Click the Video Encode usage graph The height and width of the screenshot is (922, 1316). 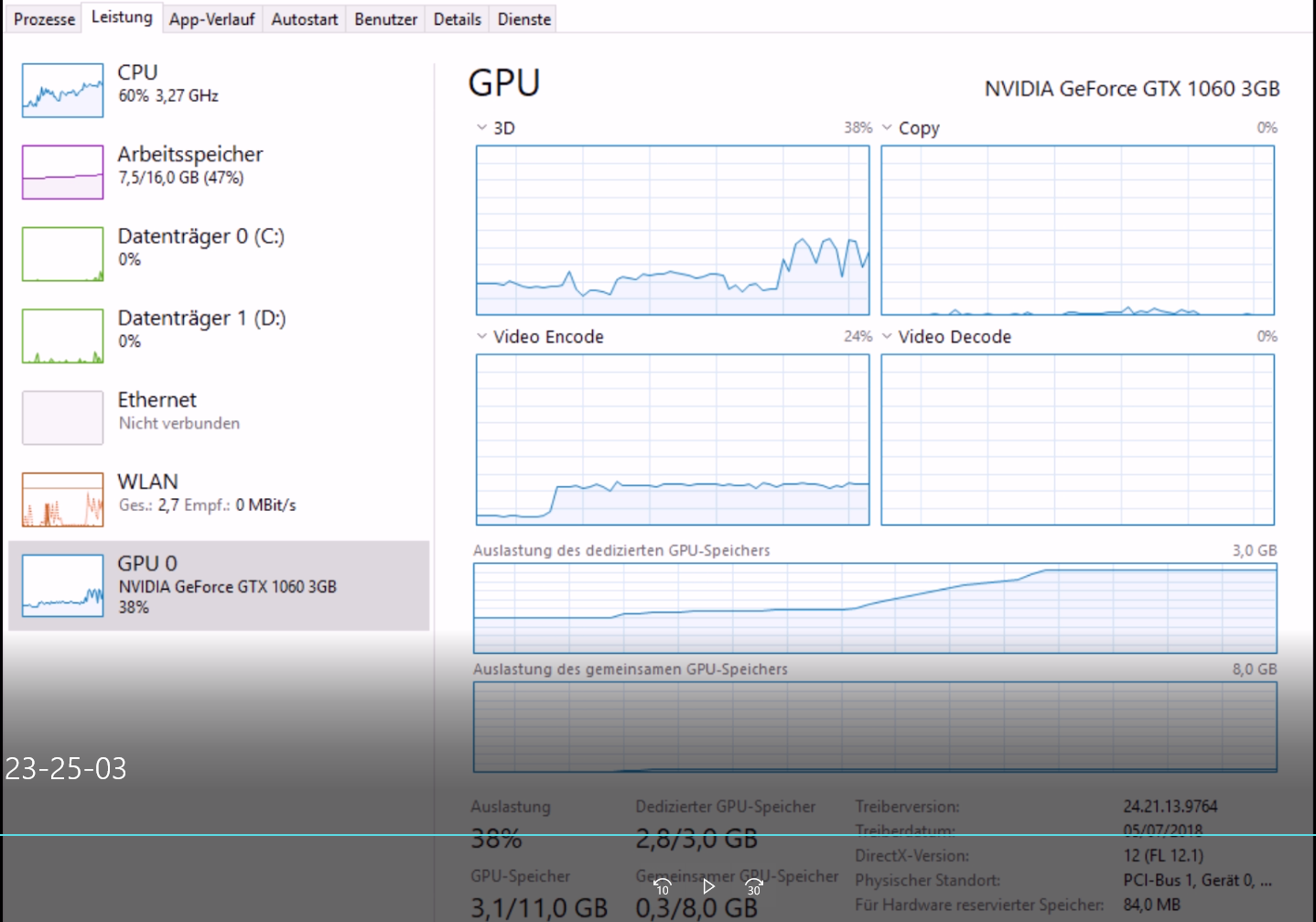[673, 439]
